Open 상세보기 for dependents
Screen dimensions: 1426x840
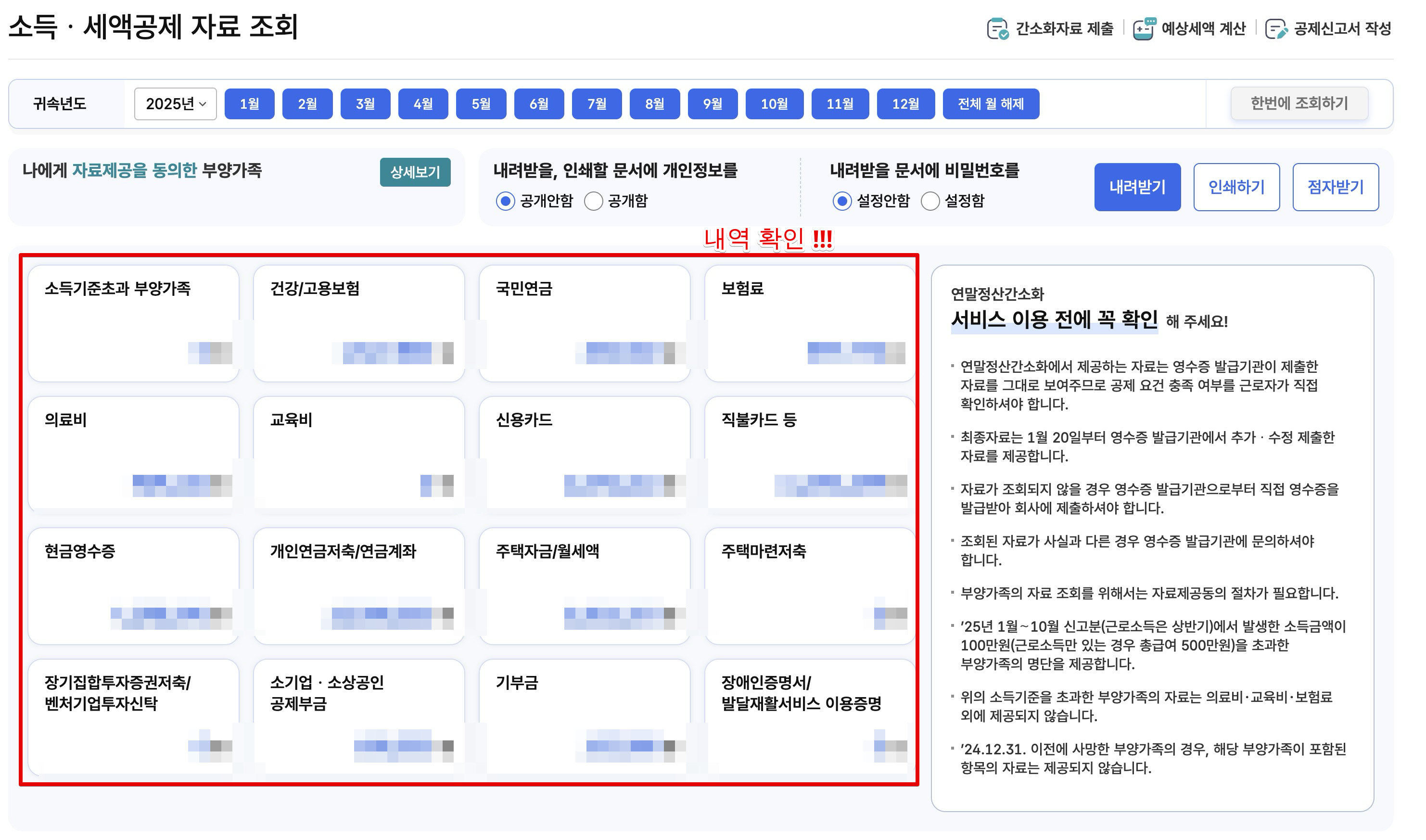click(x=415, y=173)
